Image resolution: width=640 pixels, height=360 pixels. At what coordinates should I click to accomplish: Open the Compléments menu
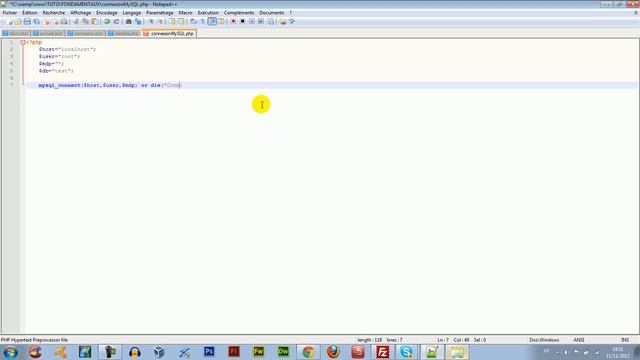(x=239, y=13)
